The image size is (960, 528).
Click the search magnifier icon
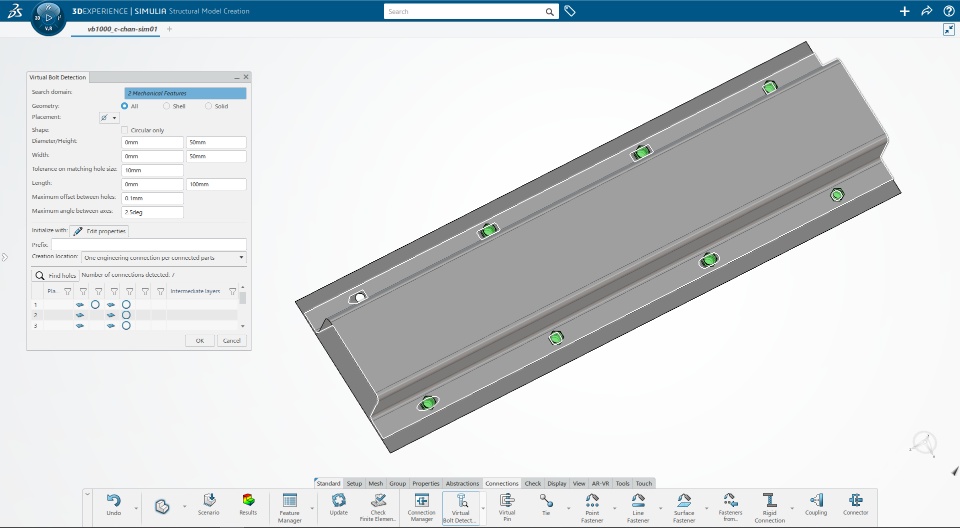click(550, 12)
